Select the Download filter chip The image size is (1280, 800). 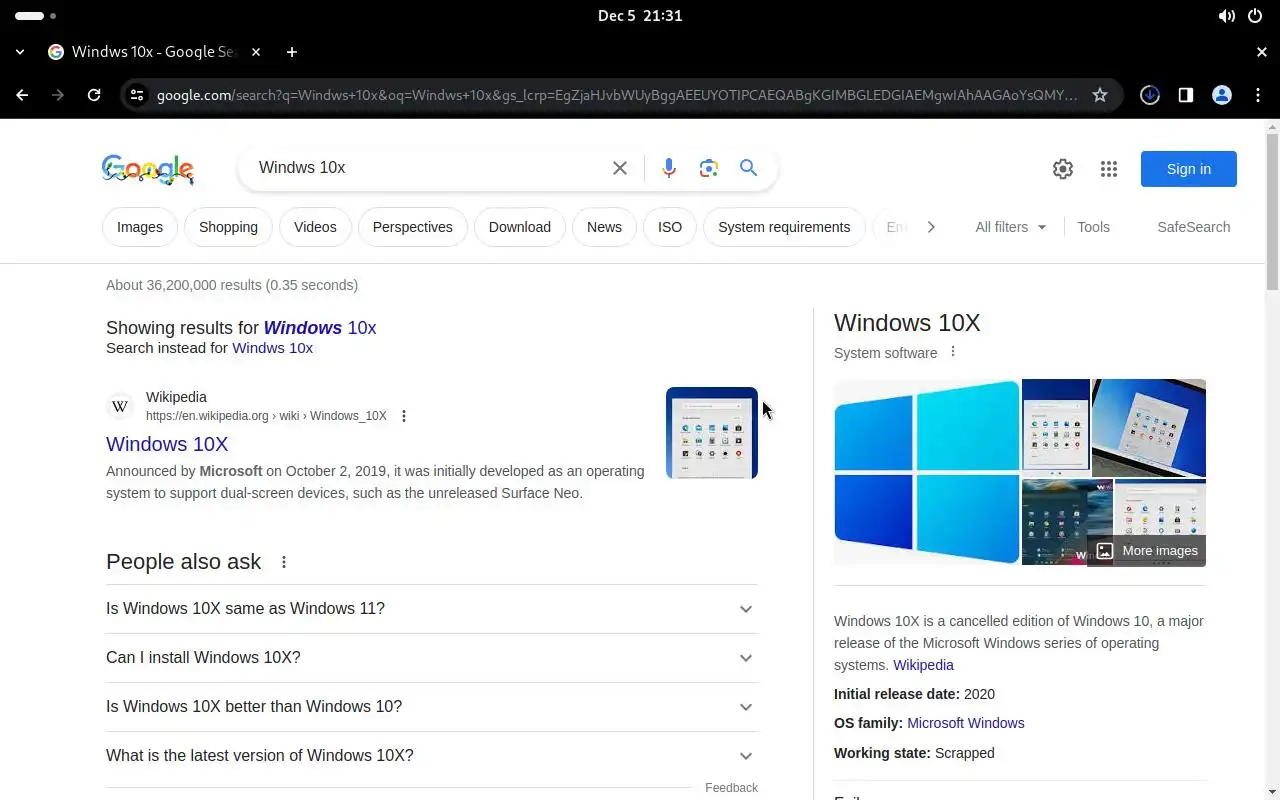520,227
